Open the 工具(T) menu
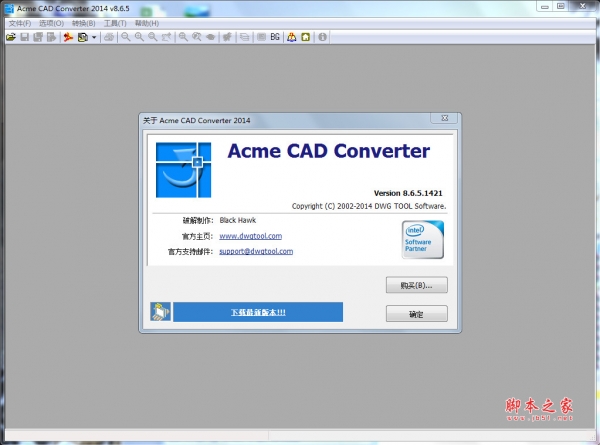The width and height of the screenshot is (600, 445). click(x=115, y=23)
